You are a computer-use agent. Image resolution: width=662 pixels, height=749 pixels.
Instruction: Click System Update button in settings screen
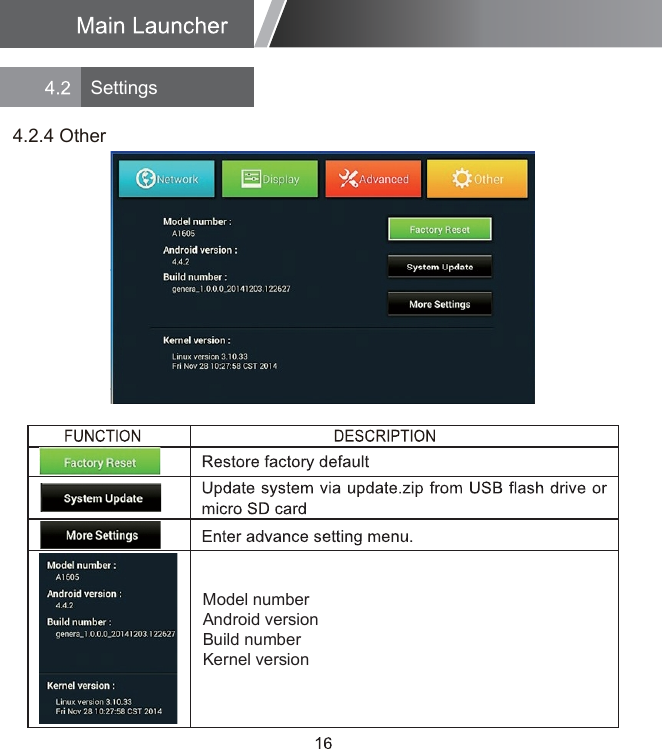439,267
